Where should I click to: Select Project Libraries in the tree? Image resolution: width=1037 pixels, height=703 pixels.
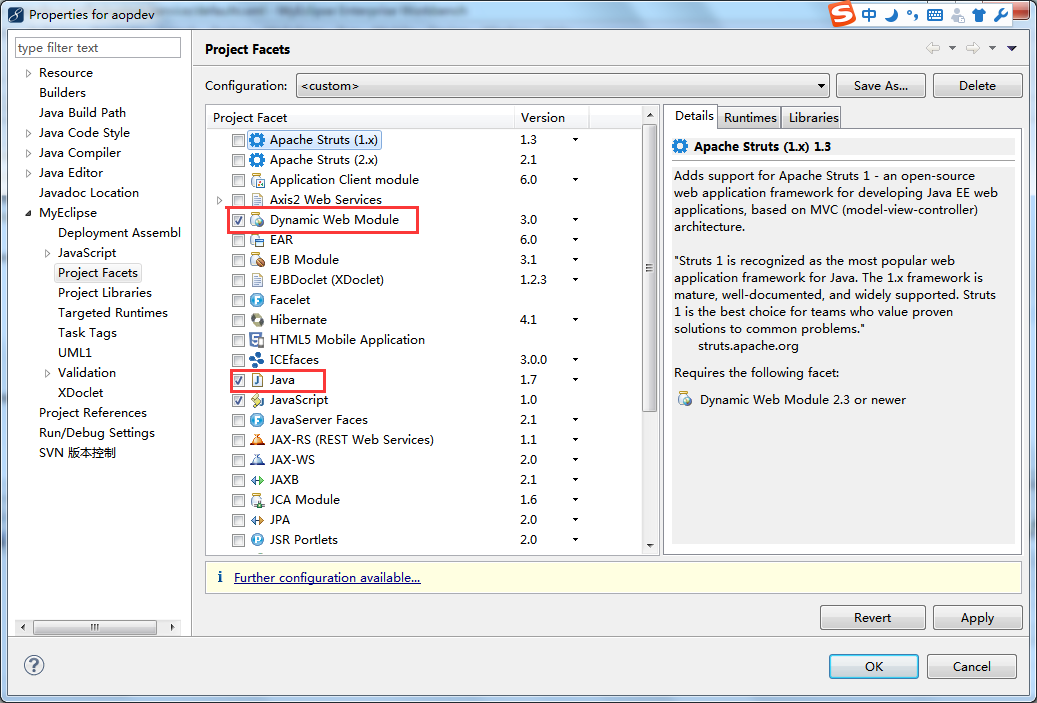(104, 292)
